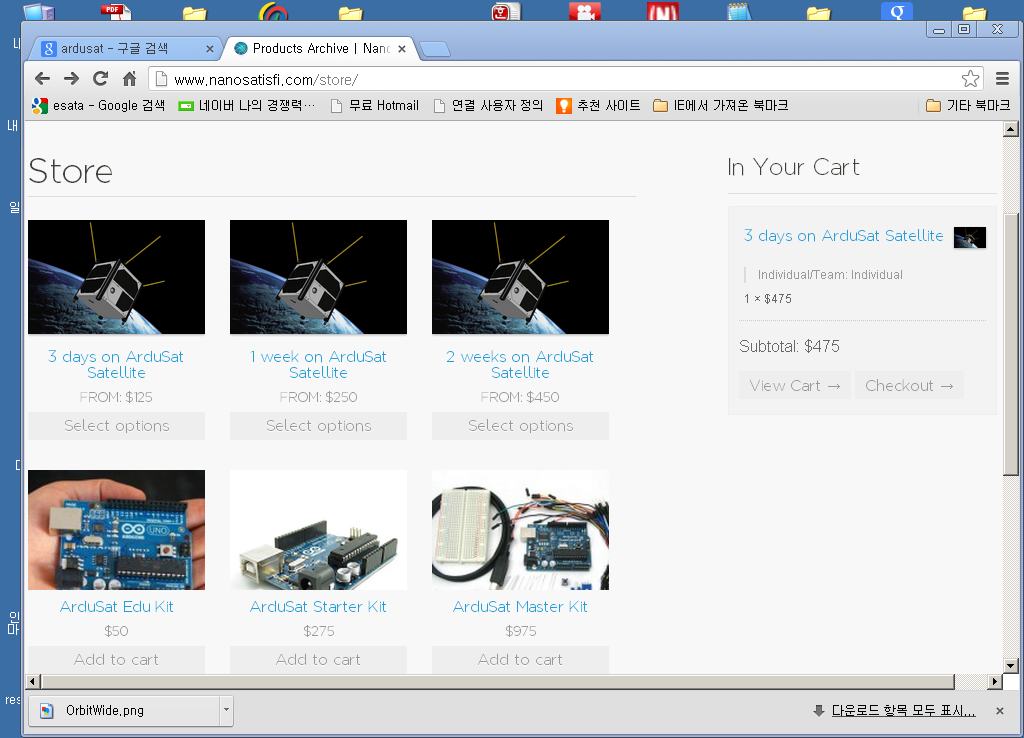Viewport: 1024px width, 738px height.
Task: Click the OrbitWide.png file icon
Action: tap(47, 711)
